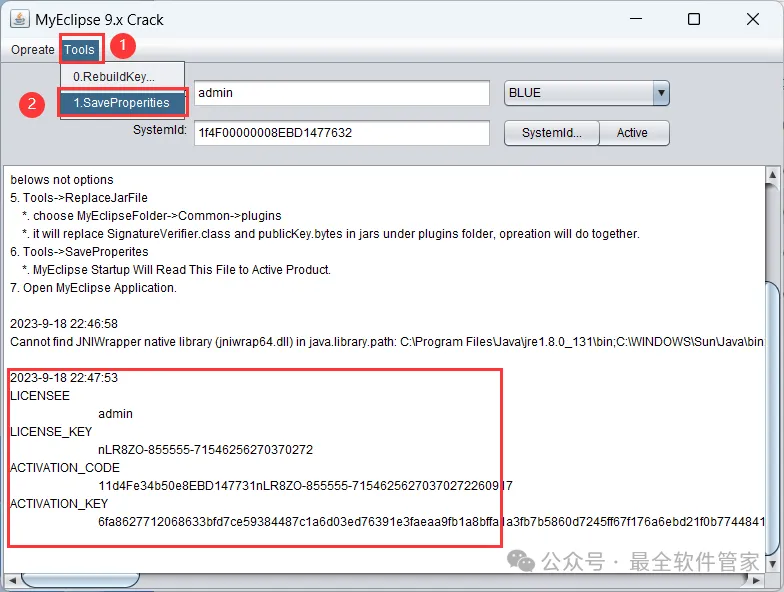Viewport: 784px width, 592px height.
Task: Click the timestamp 2023-9-18 22:47:53
Action: pos(64,378)
